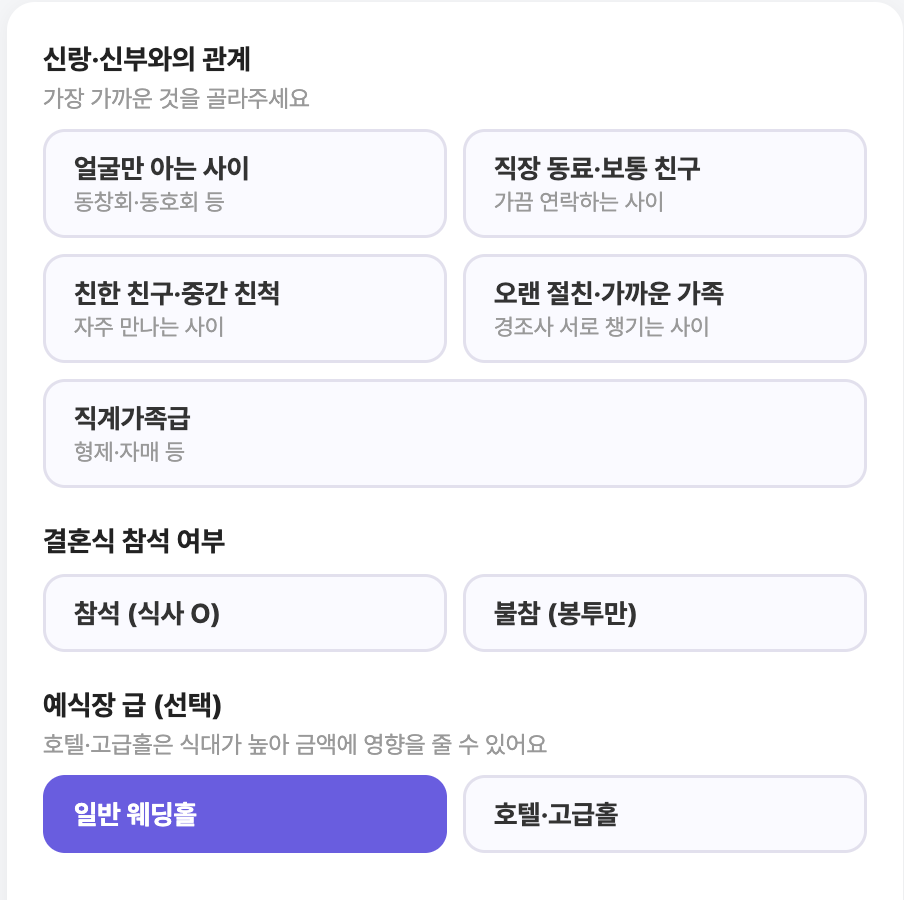Viewport: 904px width, 900px height.
Task: Click the 결혼식 참석 여부 heading
Action: pos(134,541)
